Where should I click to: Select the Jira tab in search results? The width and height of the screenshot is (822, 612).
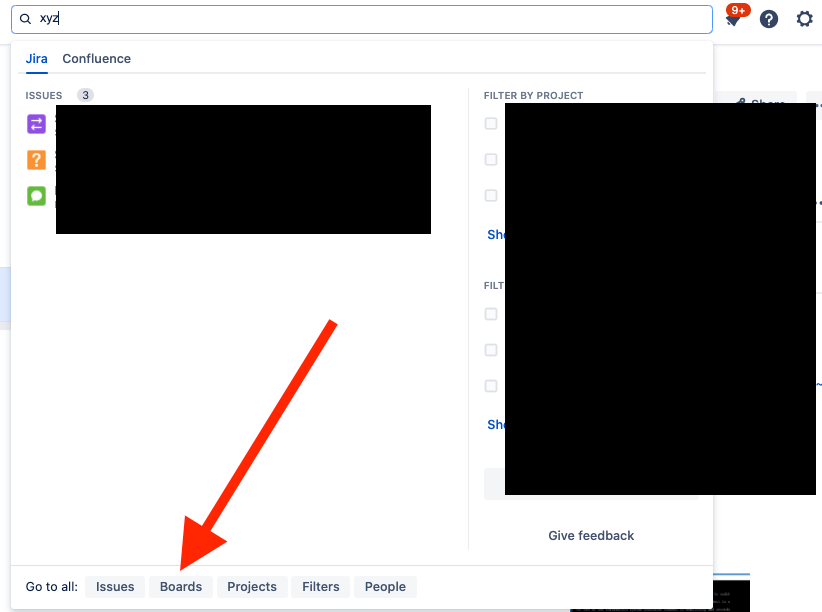tap(36, 58)
